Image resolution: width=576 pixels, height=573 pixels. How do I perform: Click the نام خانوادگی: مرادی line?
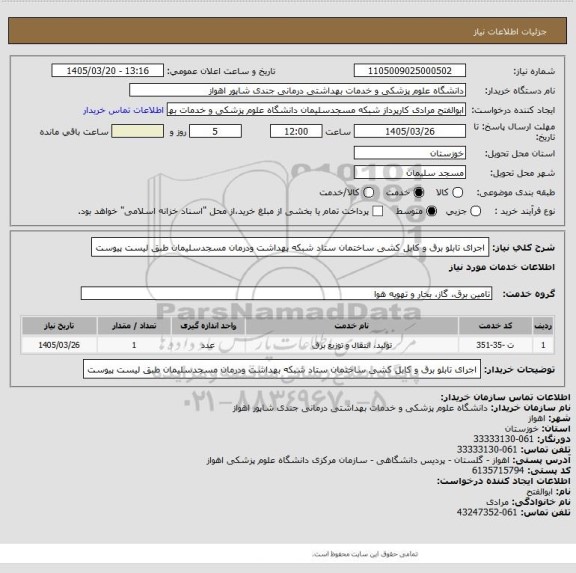(x=528, y=502)
